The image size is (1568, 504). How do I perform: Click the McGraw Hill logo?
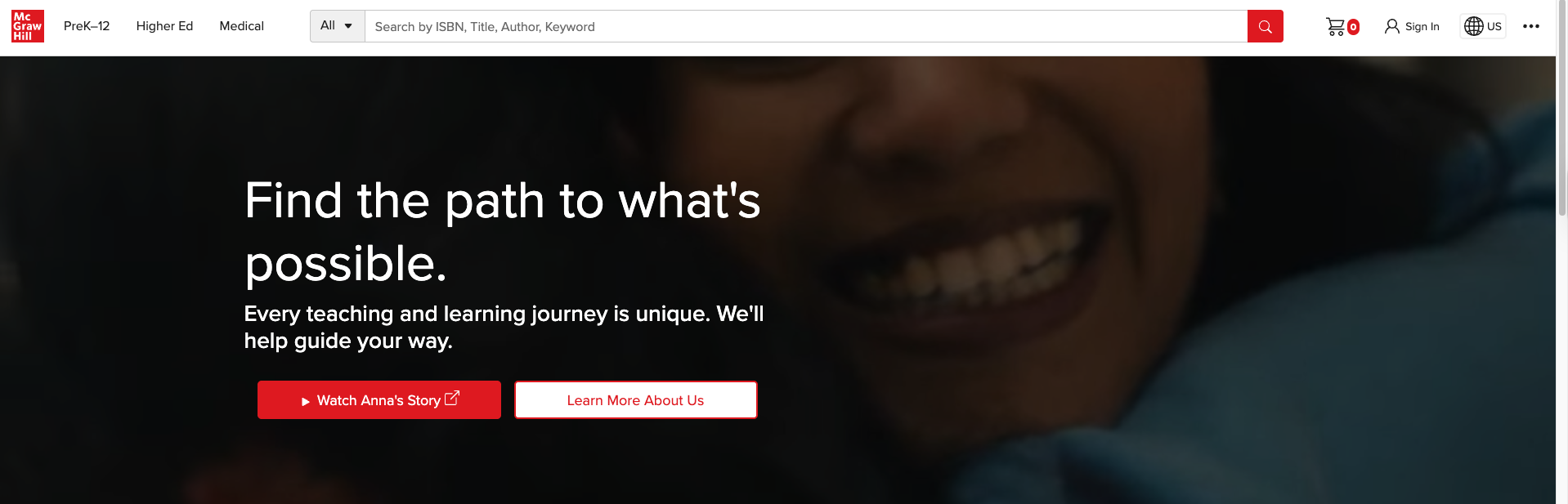point(28,26)
